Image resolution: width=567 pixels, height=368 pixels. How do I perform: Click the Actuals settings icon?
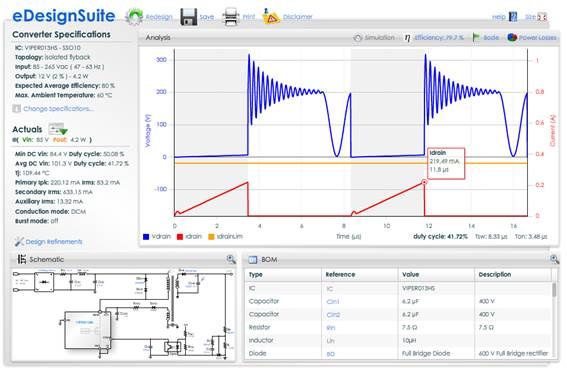point(58,129)
